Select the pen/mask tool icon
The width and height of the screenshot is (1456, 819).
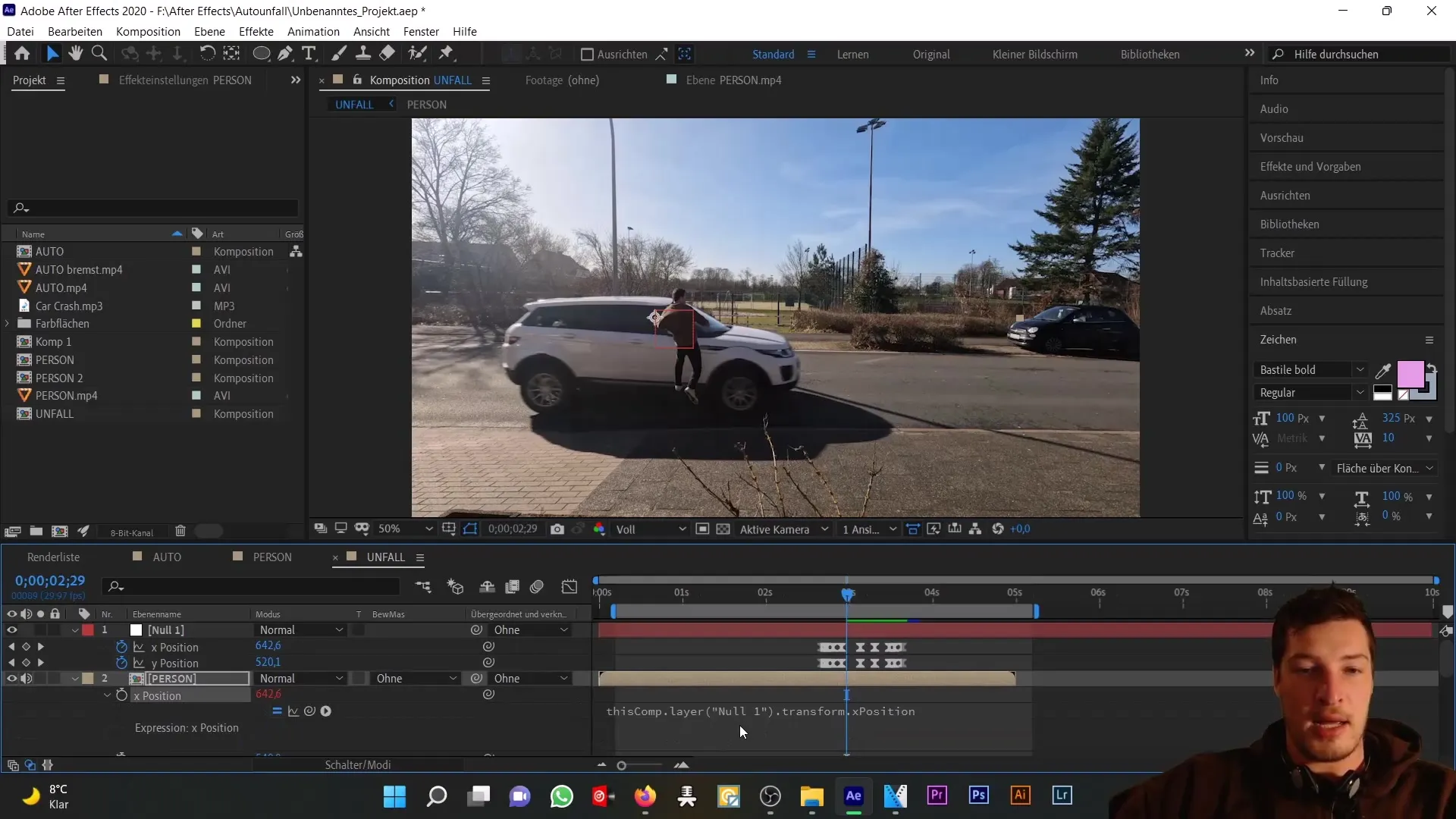(284, 53)
